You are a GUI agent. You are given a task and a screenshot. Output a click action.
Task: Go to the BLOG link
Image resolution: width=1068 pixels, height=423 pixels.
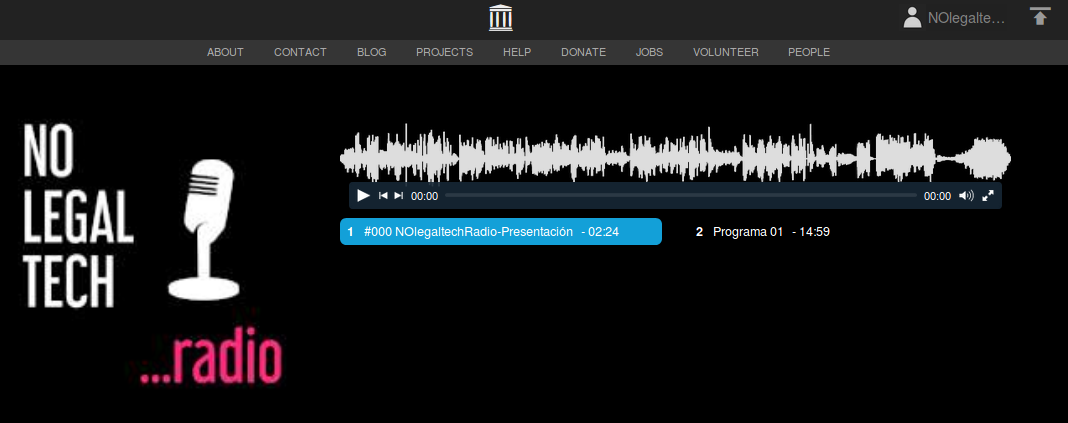point(371,52)
